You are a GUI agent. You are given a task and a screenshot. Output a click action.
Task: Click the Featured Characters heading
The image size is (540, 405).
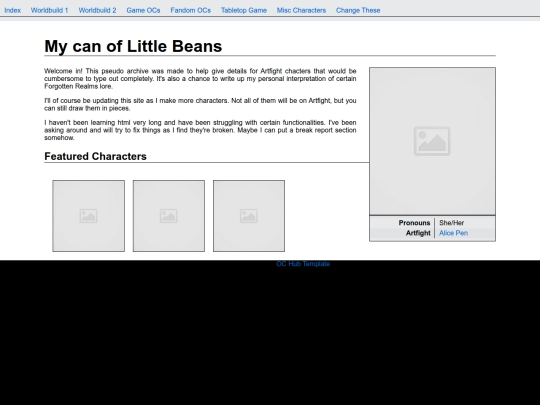coord(95,156)
